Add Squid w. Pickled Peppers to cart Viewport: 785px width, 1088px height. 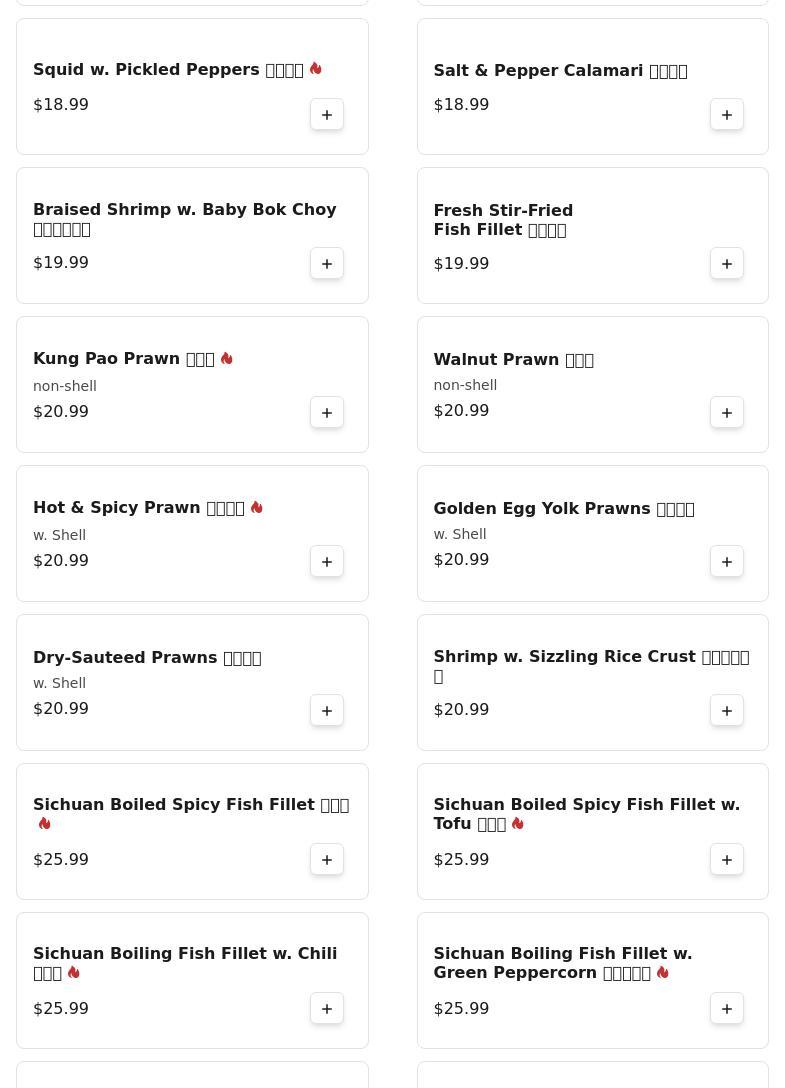point(327,115)
